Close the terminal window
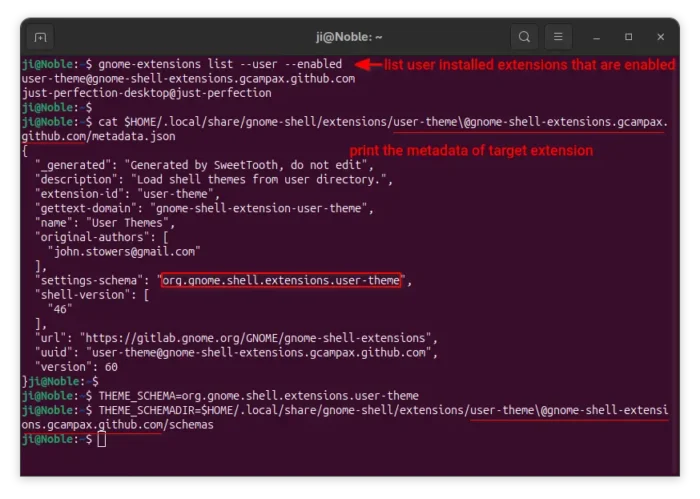The image size is (700, 499). [658, 38]
